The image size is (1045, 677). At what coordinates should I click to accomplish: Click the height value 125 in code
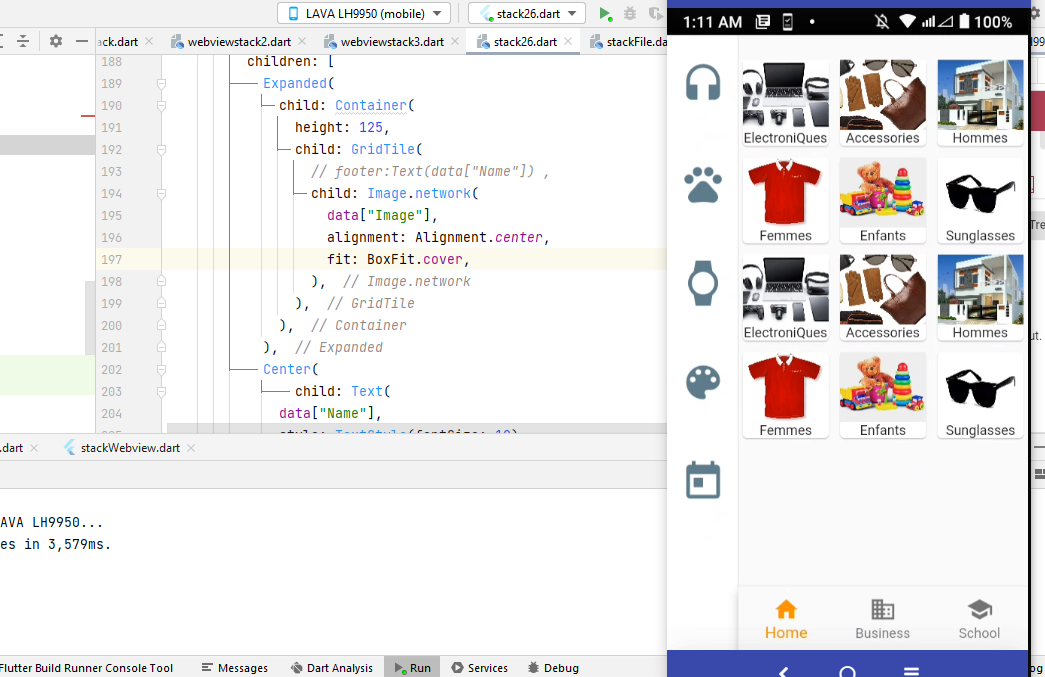click(371, 127)
